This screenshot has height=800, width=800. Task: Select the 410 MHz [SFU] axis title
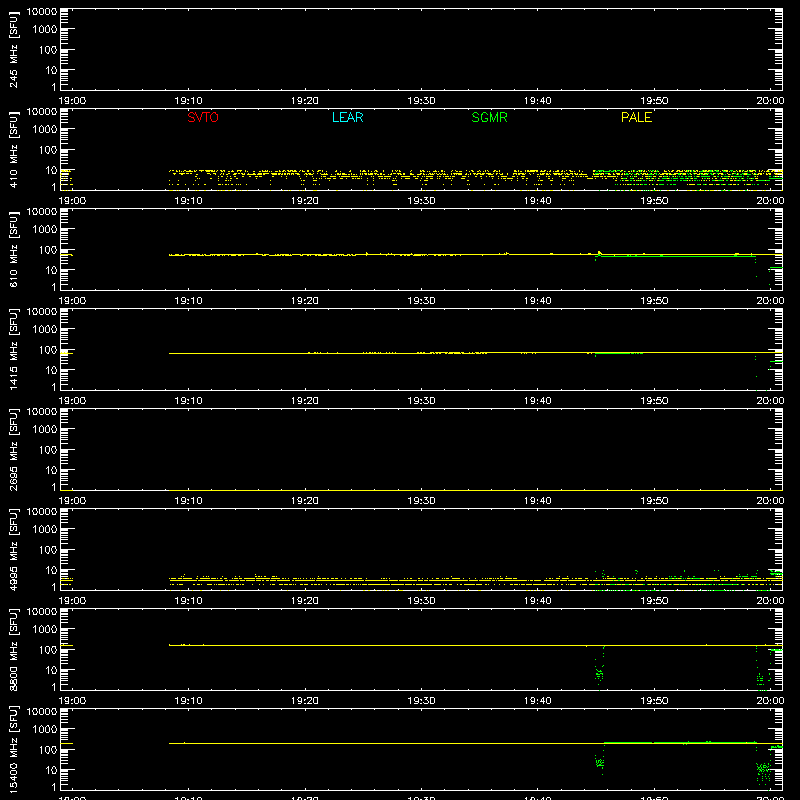click(14, 150)
